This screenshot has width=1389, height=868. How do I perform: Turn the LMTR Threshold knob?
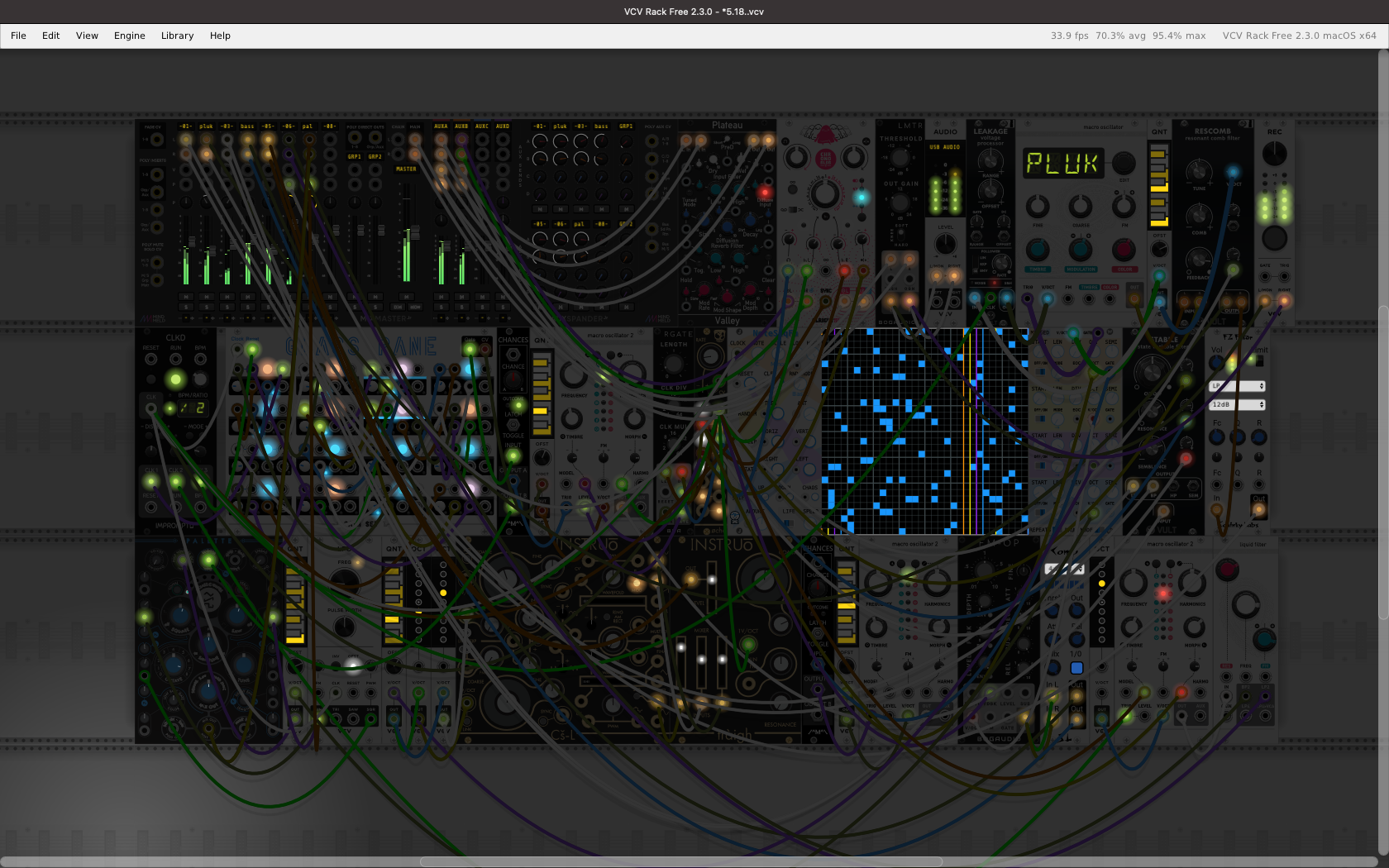click(x=900, y=158)
